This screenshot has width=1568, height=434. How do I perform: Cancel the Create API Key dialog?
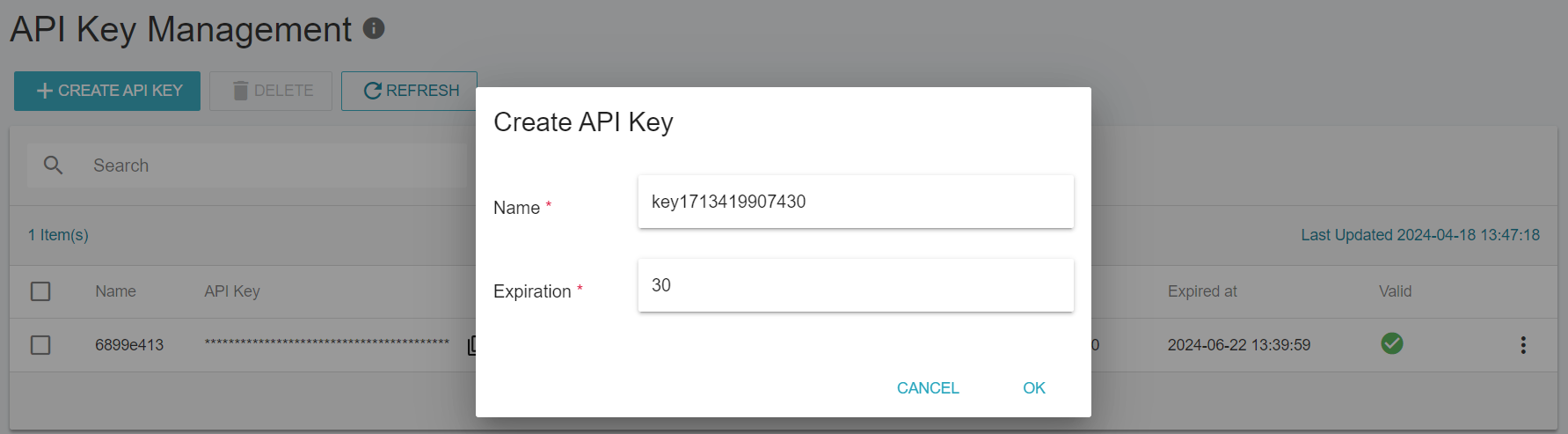click(928, 388)
